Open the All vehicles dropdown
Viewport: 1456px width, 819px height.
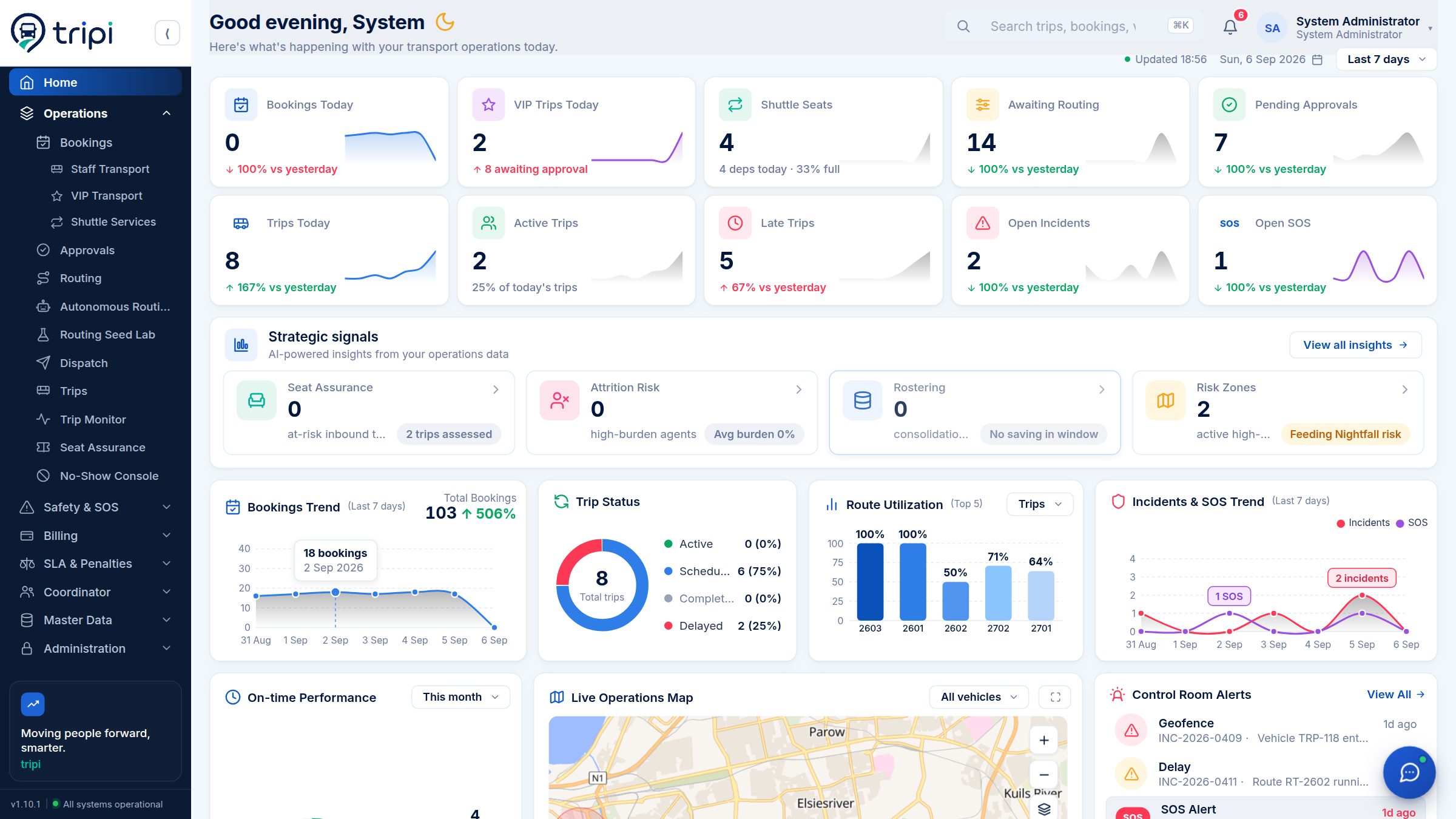pyautogui.click(x=979, y=696)
